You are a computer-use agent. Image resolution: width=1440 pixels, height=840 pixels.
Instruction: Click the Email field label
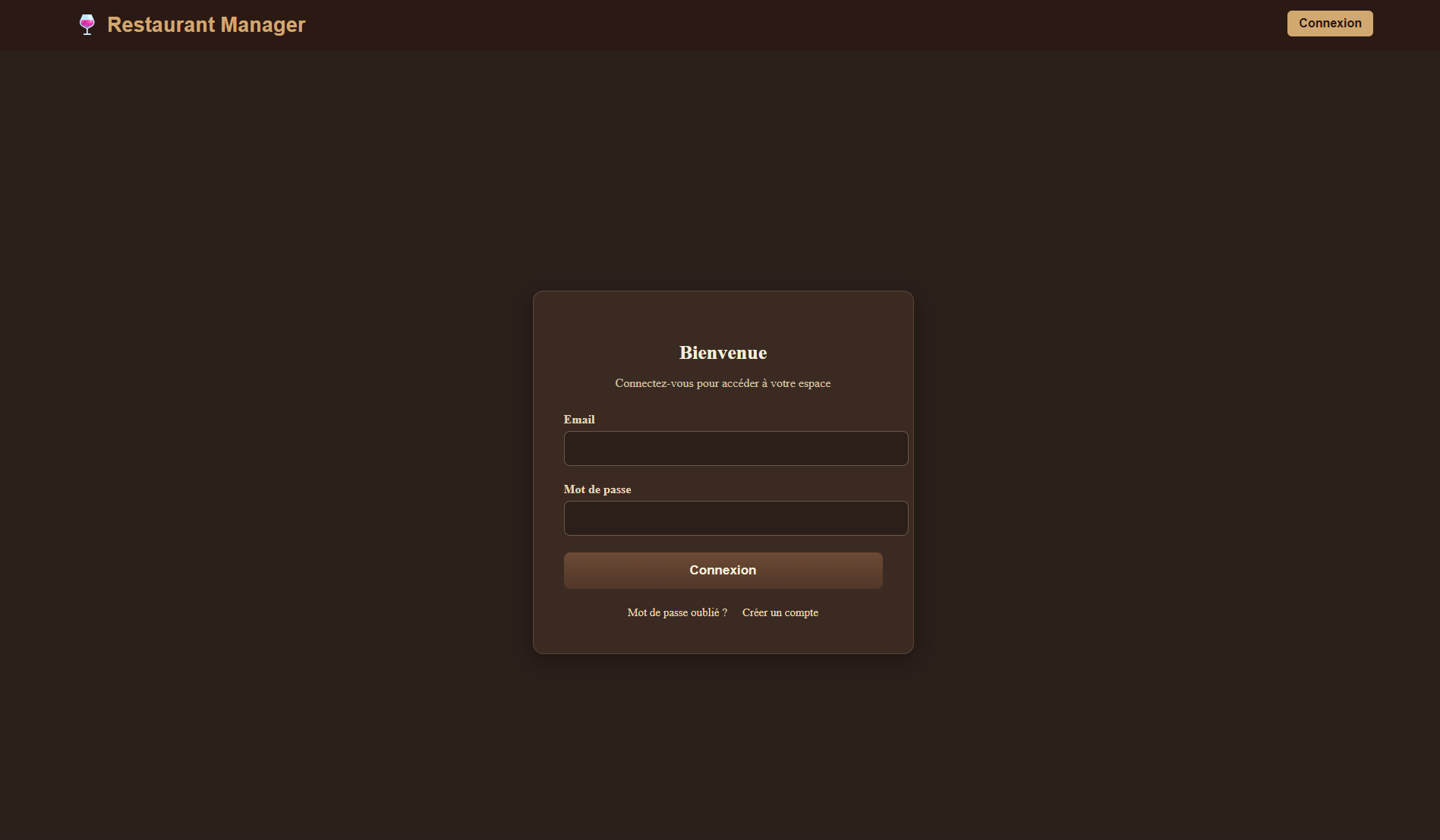point(578,420)
